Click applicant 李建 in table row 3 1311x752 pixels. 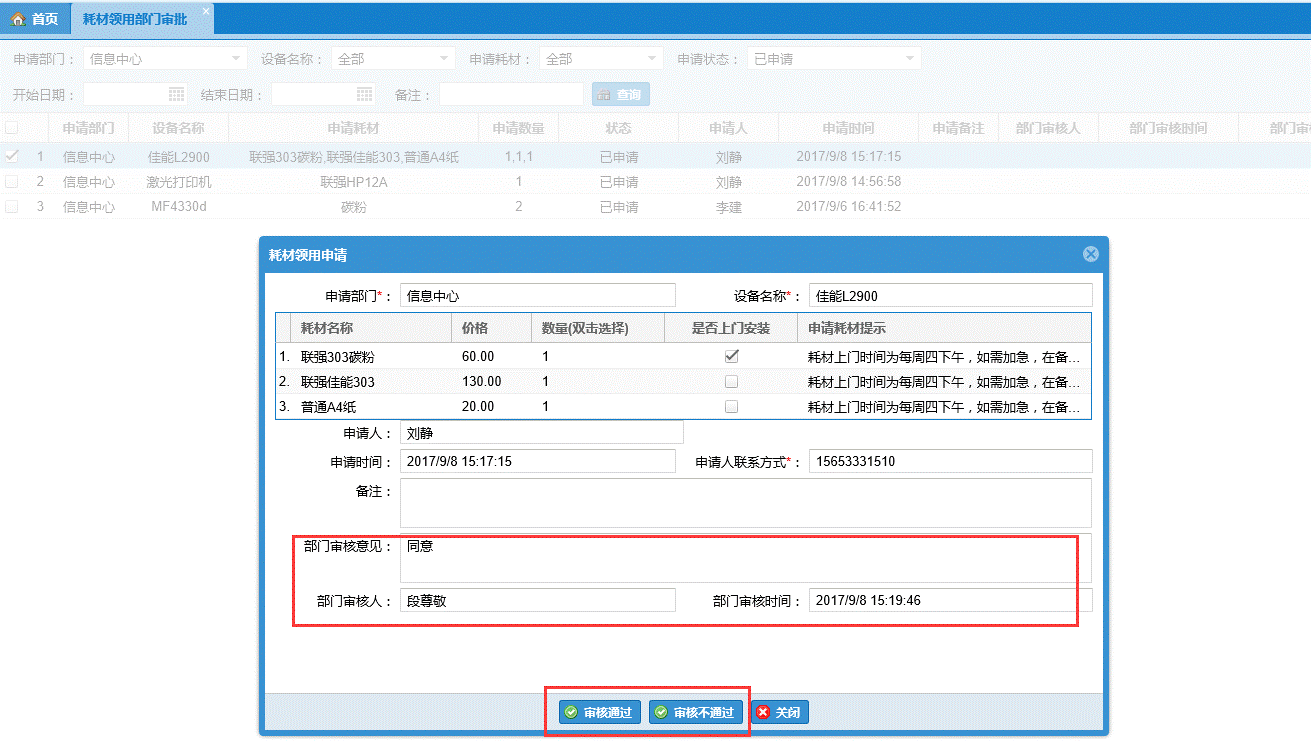pyautogui.click(x=729, y=207)
